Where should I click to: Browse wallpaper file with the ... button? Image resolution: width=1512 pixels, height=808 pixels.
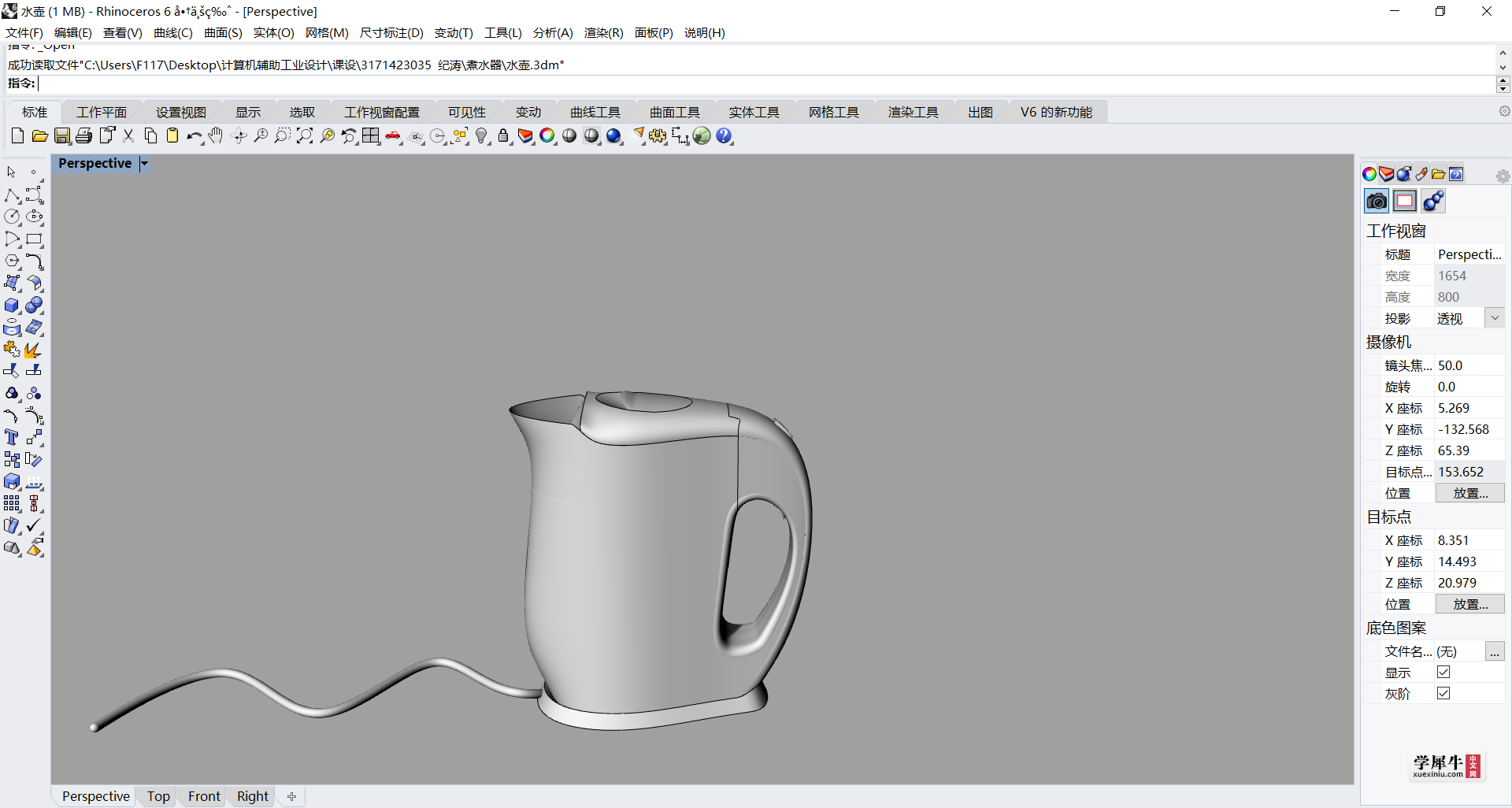click(1495, 651)
